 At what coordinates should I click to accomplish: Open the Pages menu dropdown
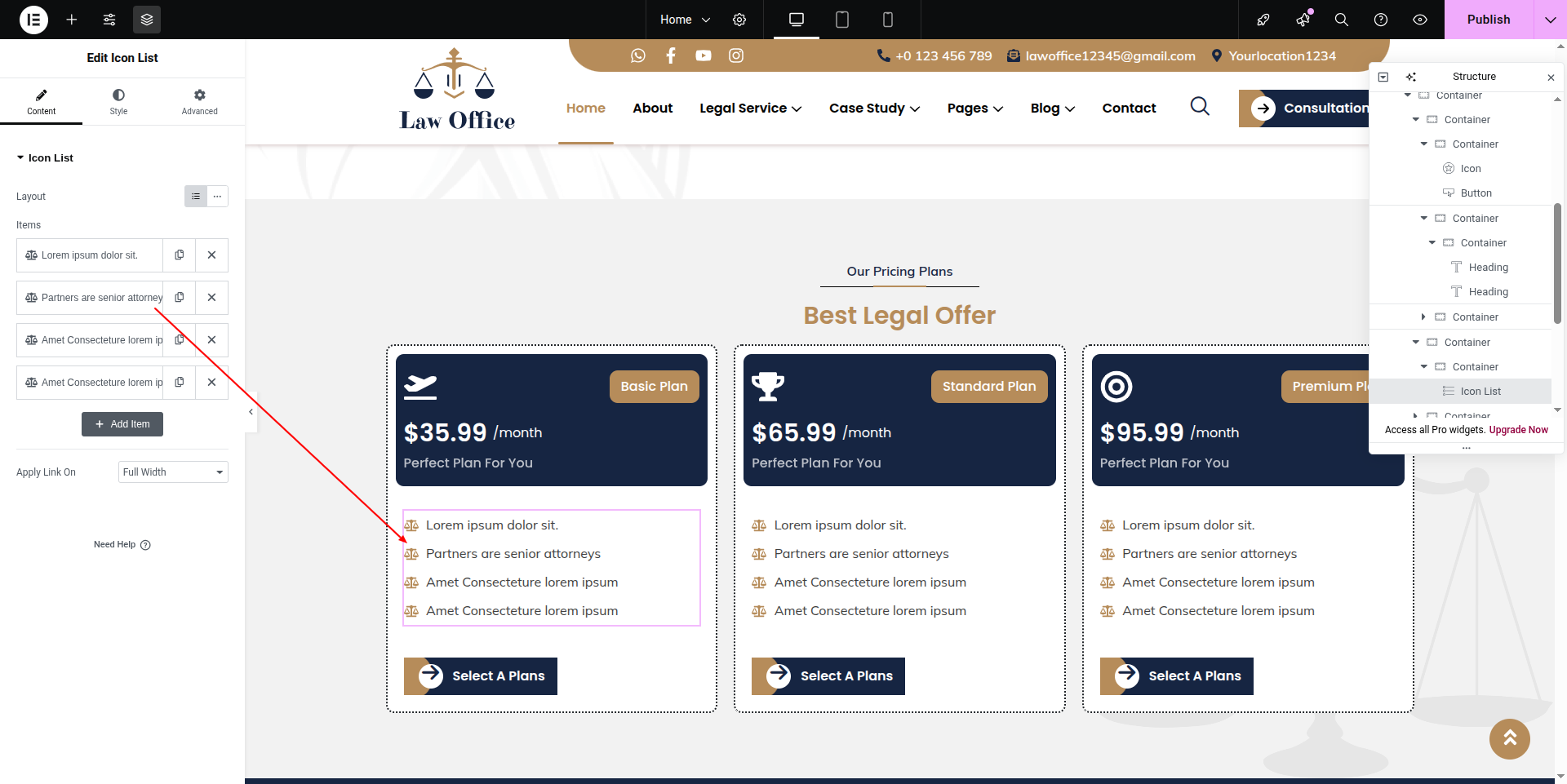pyautogui.click(x=975, y=109)
